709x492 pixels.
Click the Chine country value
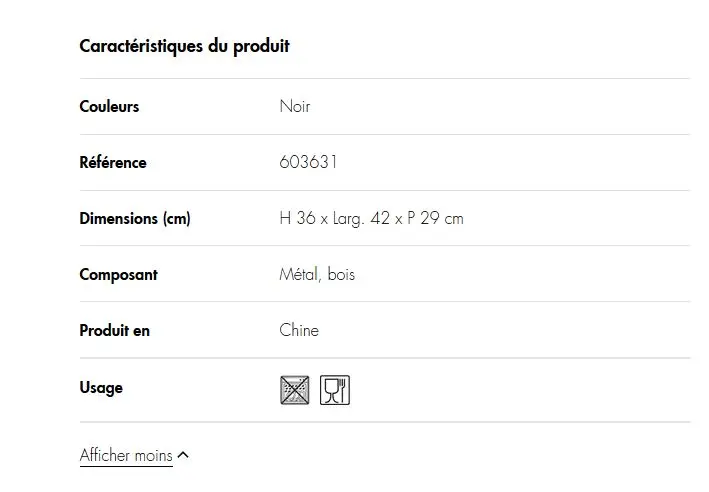[x=299, y=330]
